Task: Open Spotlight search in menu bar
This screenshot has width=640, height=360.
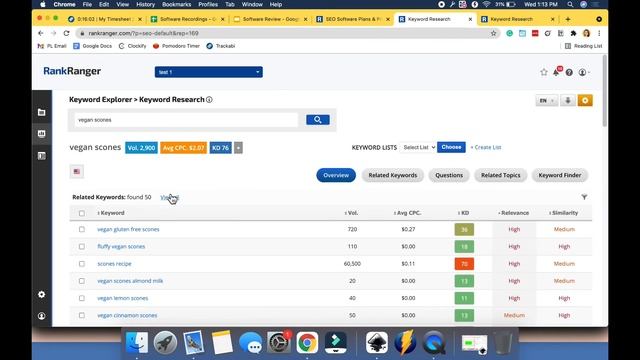Action: coord(570,4)
